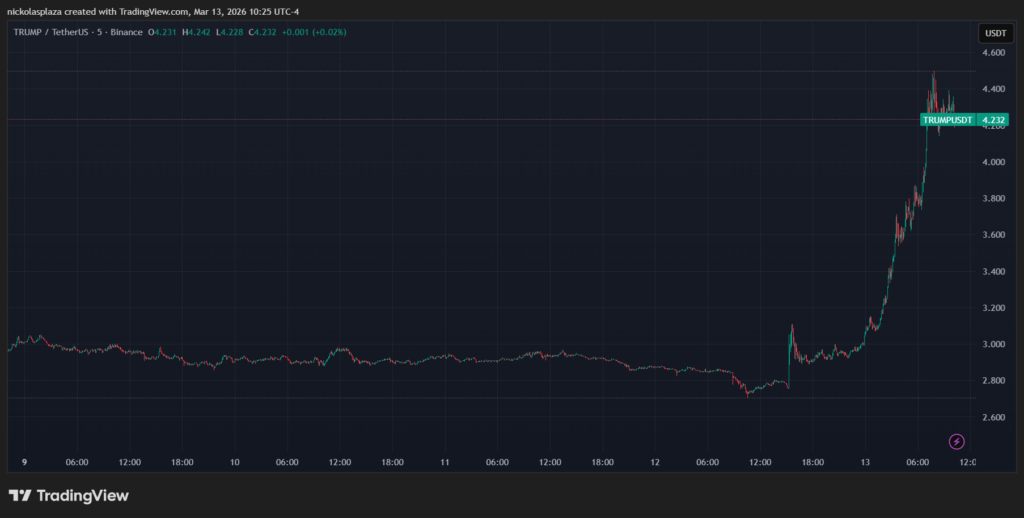Select date 13 on the time axis

(865, 463)
